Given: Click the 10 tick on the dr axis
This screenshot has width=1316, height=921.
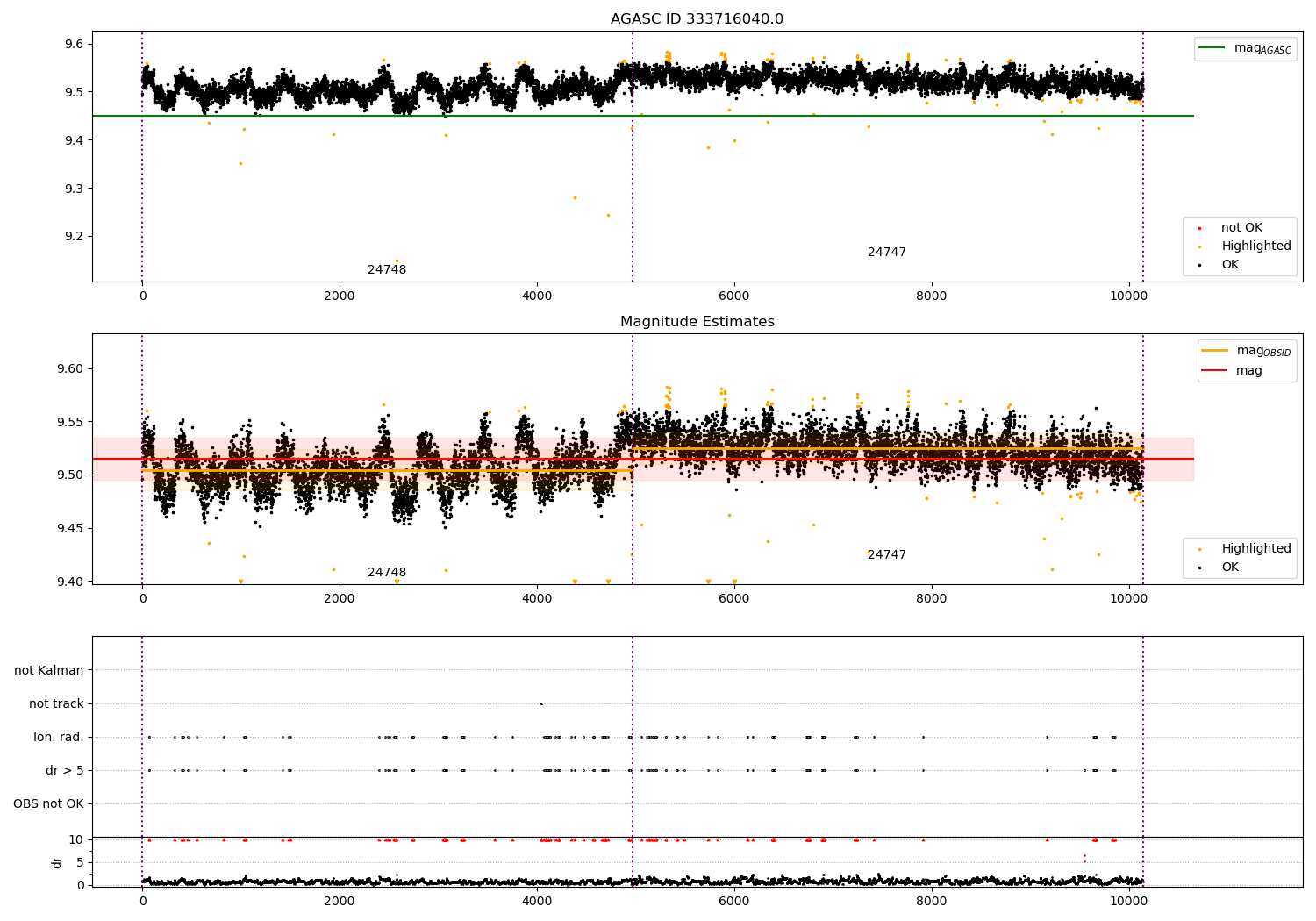Looking at the screenshot, I should pos(77,840).
